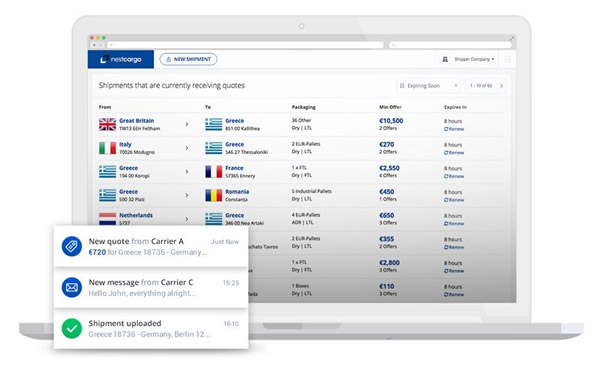Renew the €110 shipment
The height and width of the screenshot is (365, 600).
tap(454, 295)
